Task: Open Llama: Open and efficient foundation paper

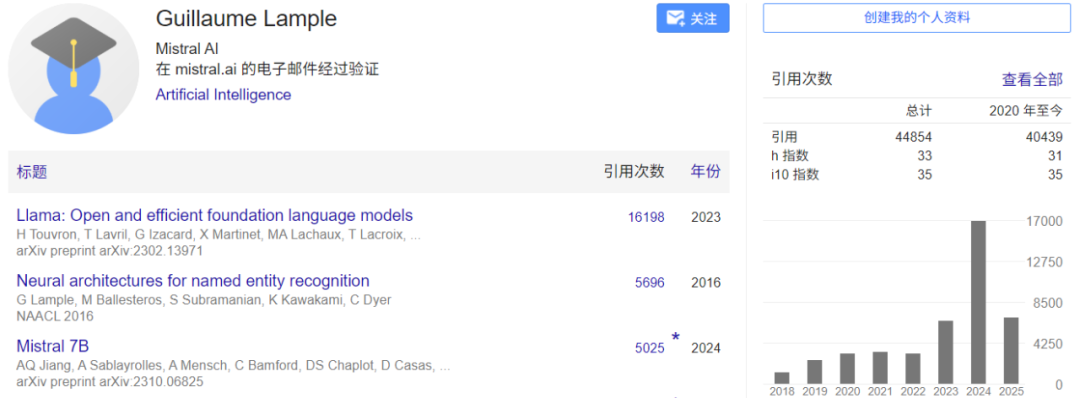Action: [214, 216]
